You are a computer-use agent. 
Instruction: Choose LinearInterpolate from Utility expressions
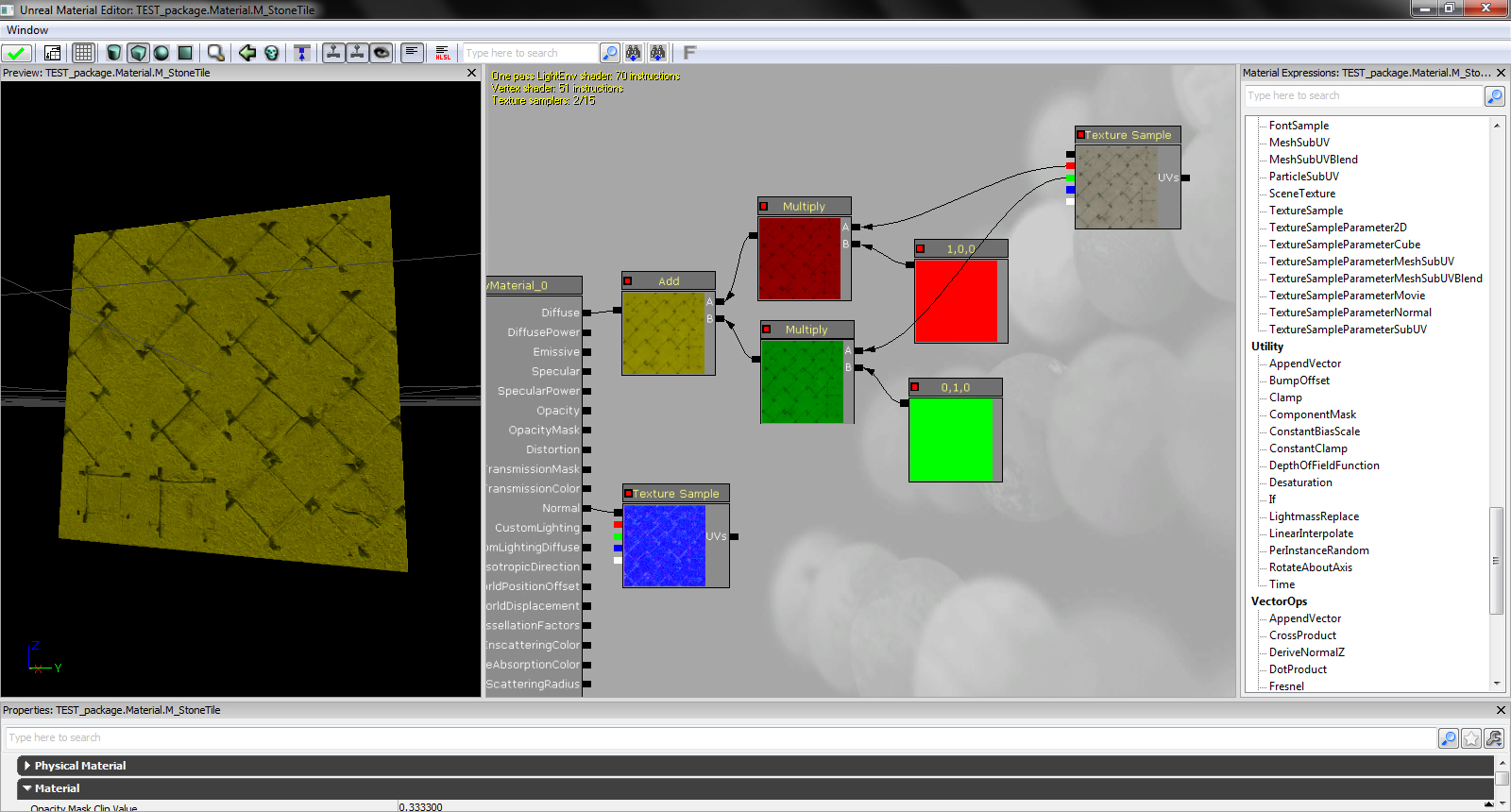point(1311,533)
